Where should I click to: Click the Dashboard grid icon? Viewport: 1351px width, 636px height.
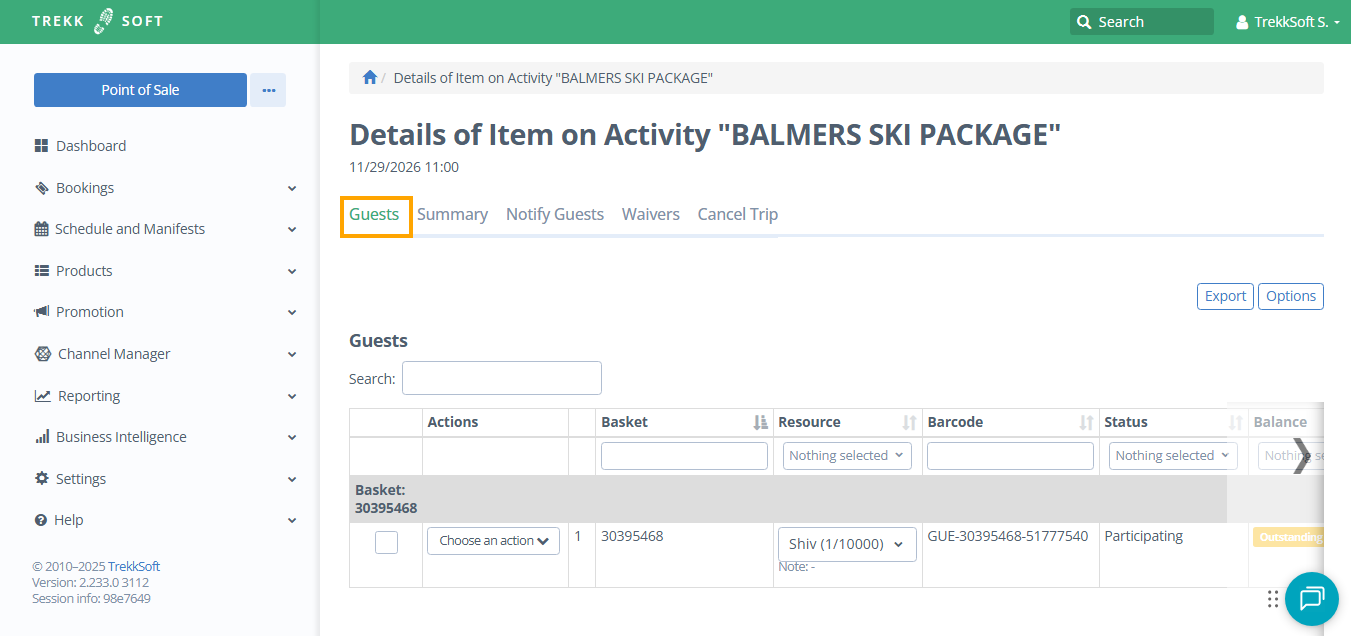[41, 146]
